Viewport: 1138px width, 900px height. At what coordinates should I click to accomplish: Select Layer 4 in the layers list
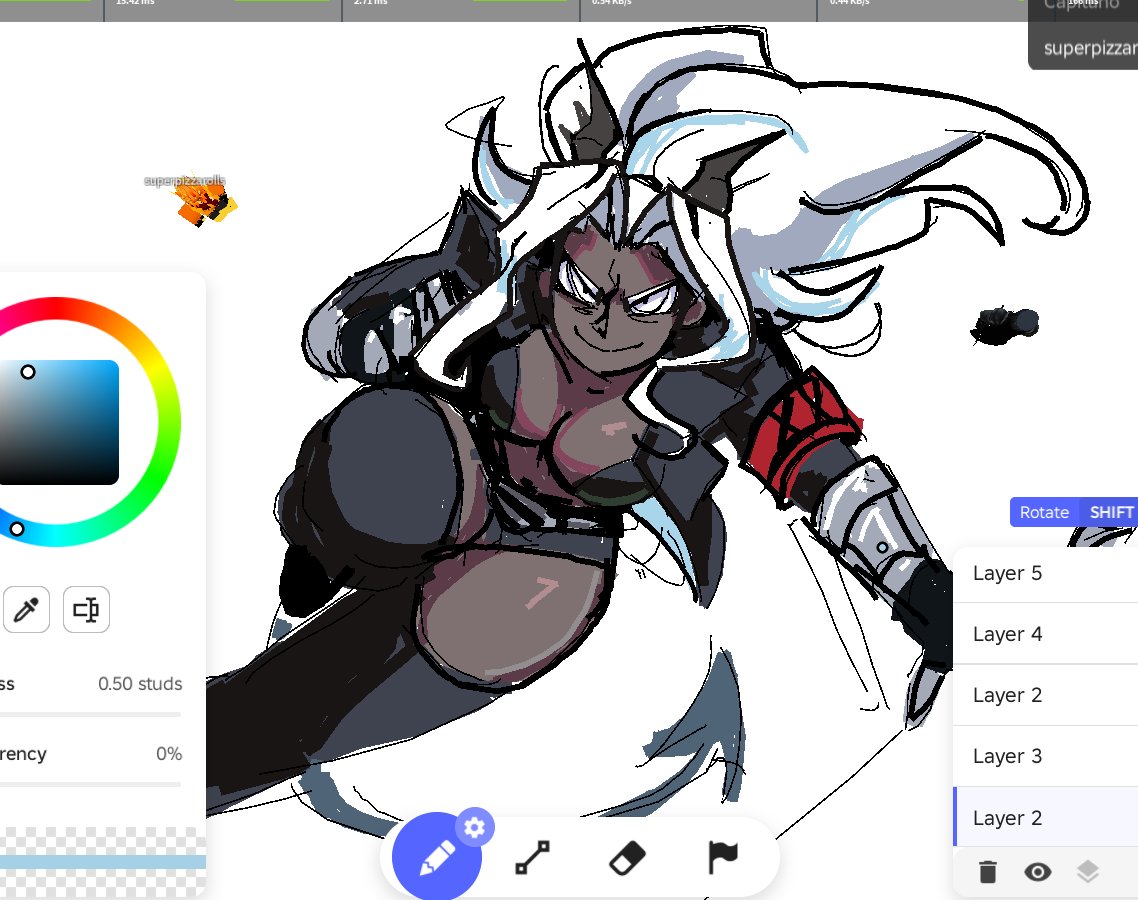(1045, 634)
